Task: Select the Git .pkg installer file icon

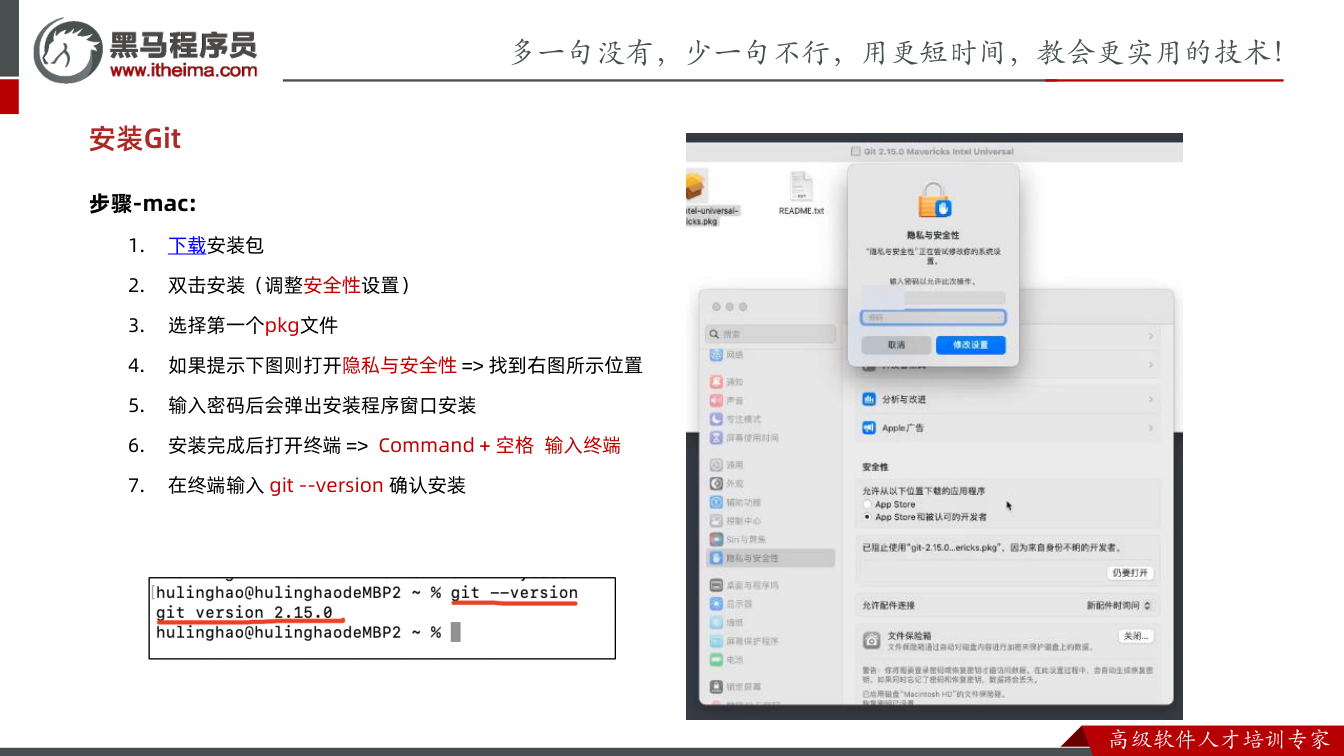Action: 696,185
